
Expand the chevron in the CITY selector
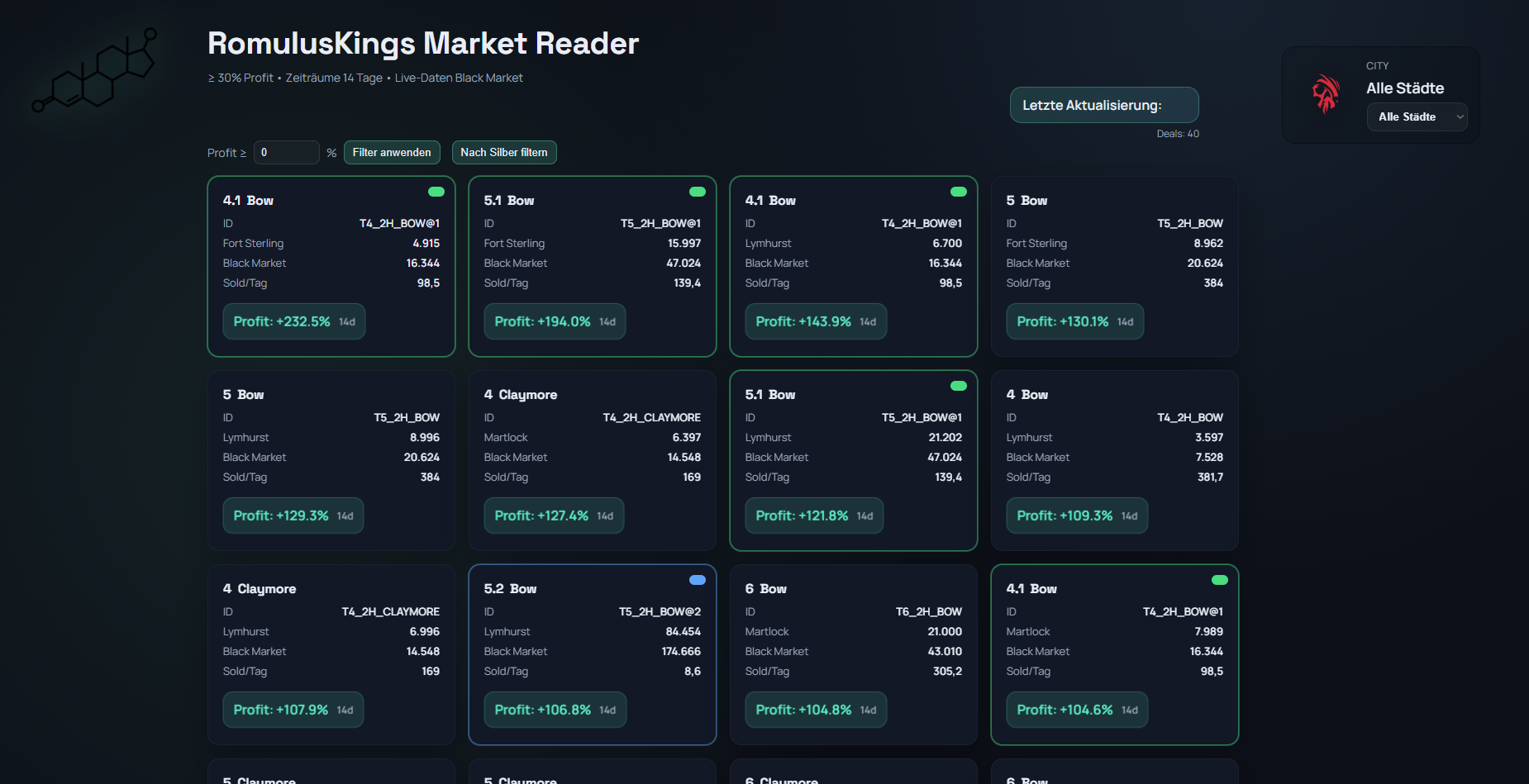point(1460,116)
